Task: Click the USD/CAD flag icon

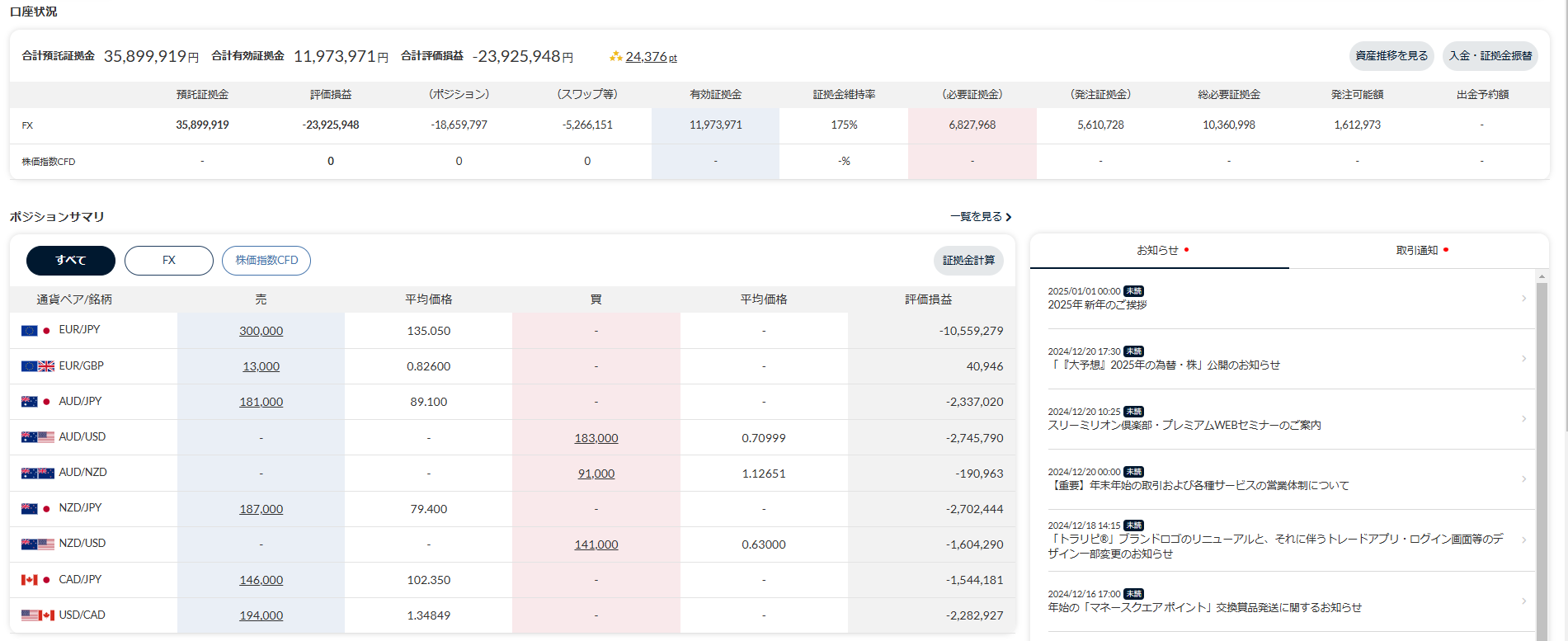Action: point(38,615)
